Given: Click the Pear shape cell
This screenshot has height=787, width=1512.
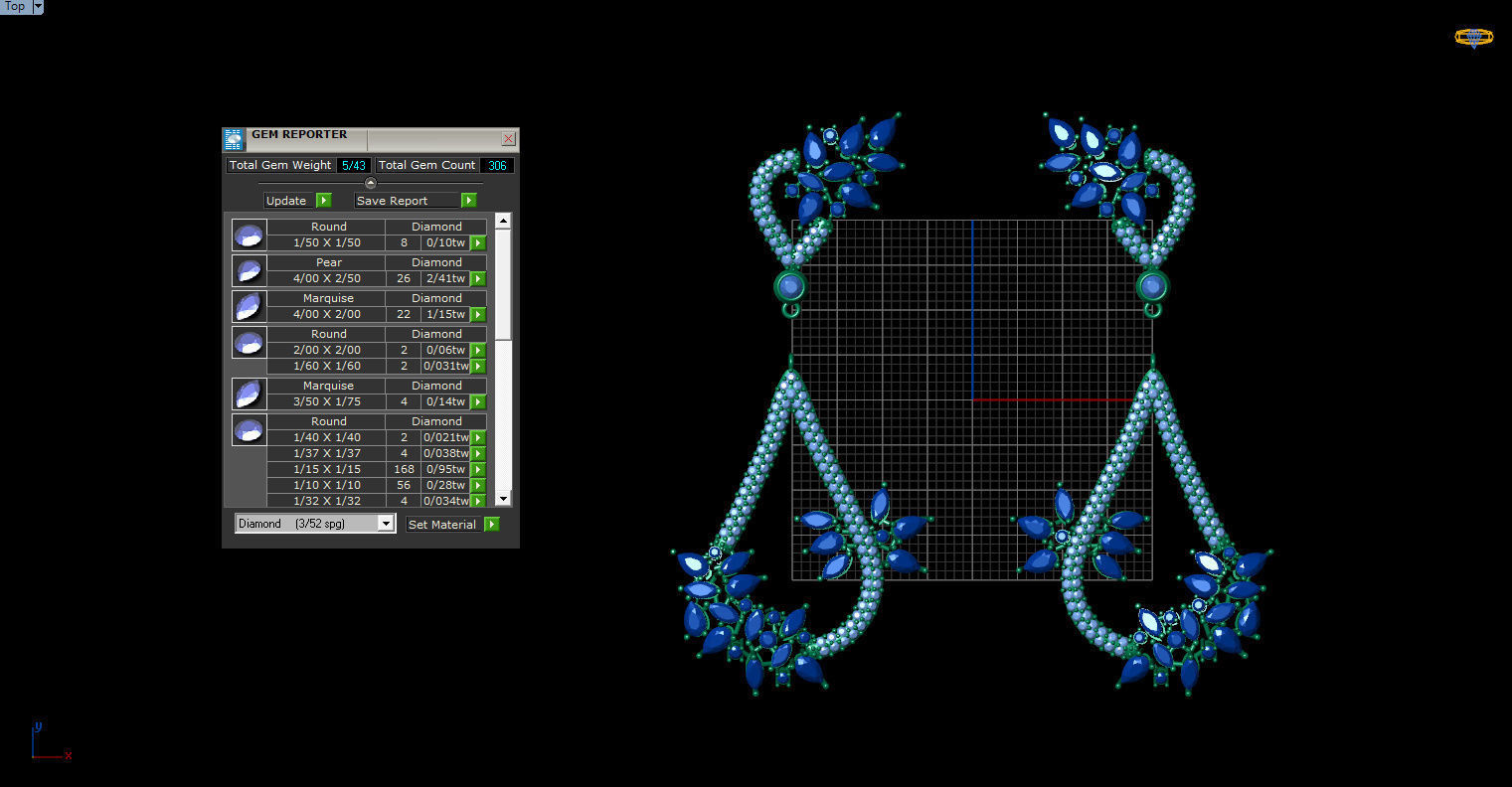Looking at the screenshot, I should click(328, 262).
